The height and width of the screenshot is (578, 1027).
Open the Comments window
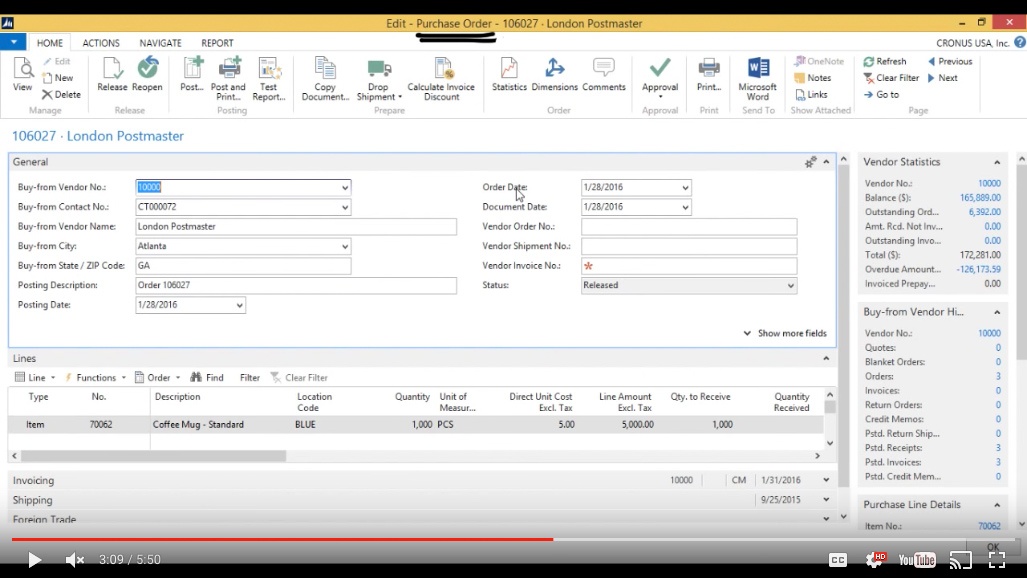pyautogui.click(x=603, y=75)
